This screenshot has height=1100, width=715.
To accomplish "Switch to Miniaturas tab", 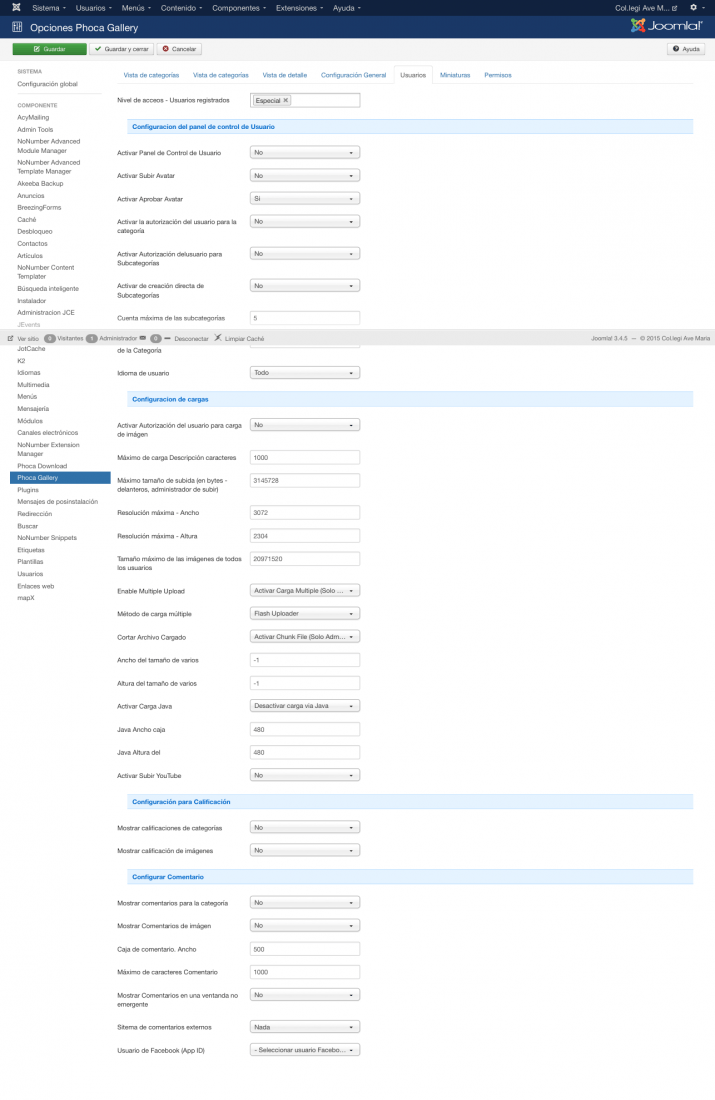I will [455, 75].
